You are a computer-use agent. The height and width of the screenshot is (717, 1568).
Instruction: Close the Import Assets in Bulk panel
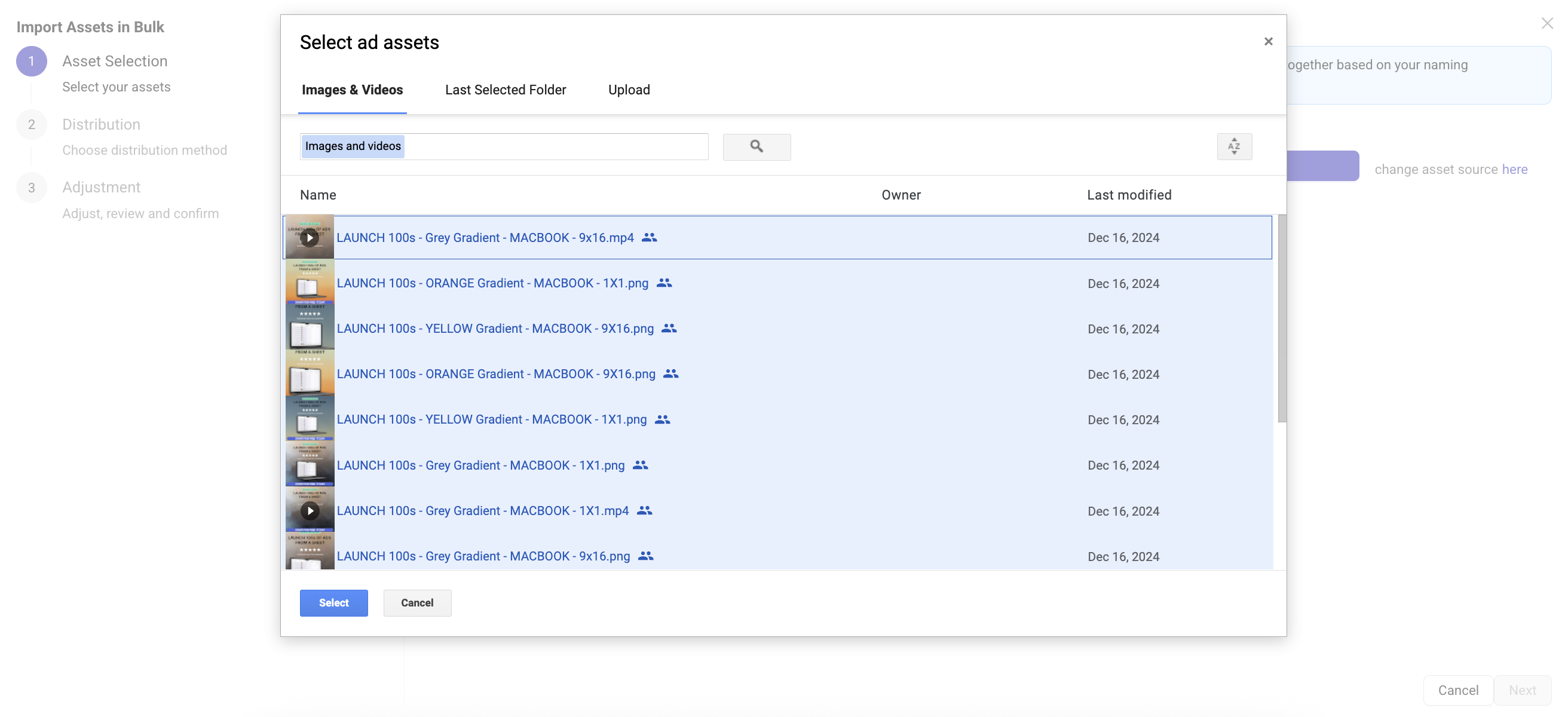1546,23
